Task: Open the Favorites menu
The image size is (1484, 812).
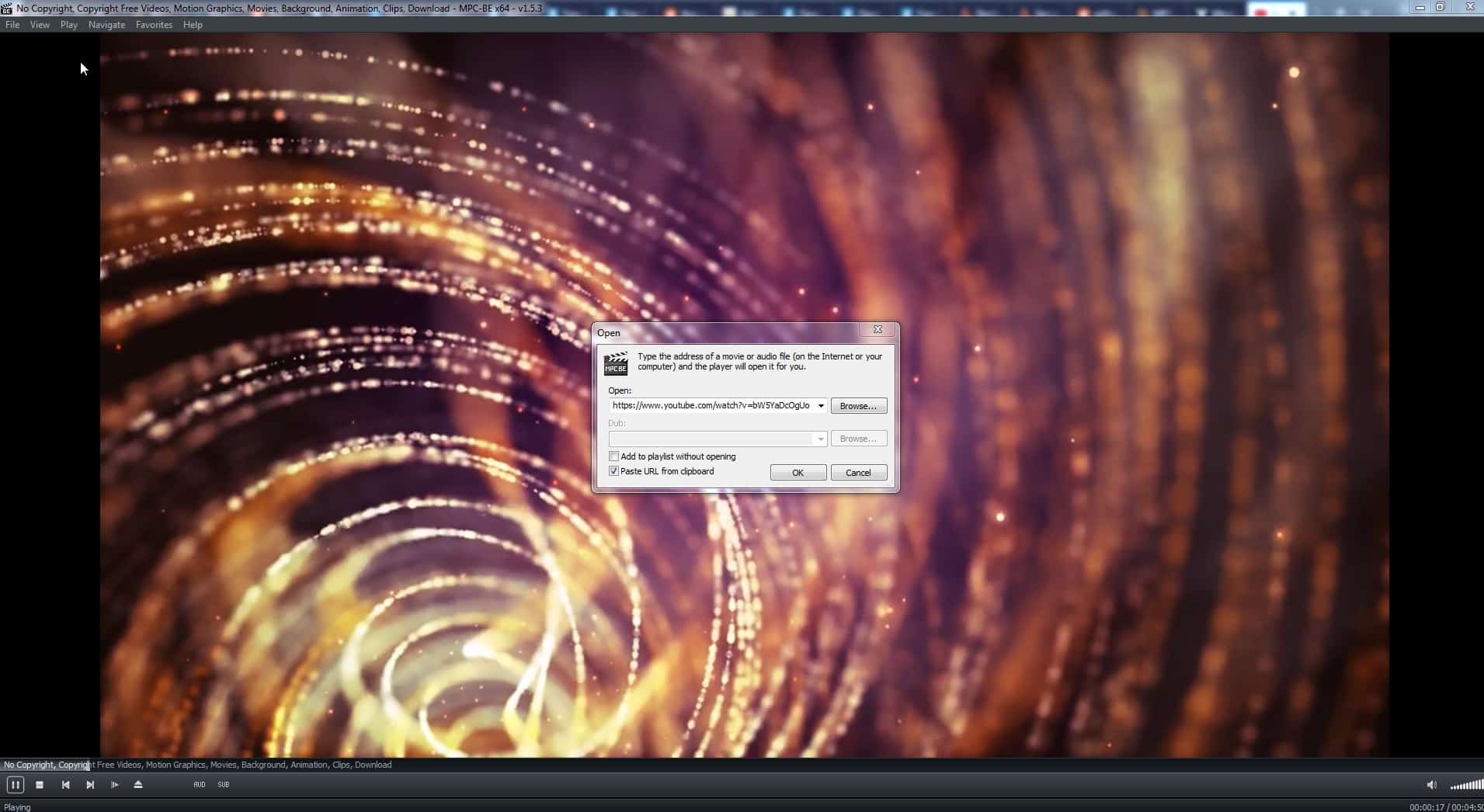Action: (x=154, y=24)
